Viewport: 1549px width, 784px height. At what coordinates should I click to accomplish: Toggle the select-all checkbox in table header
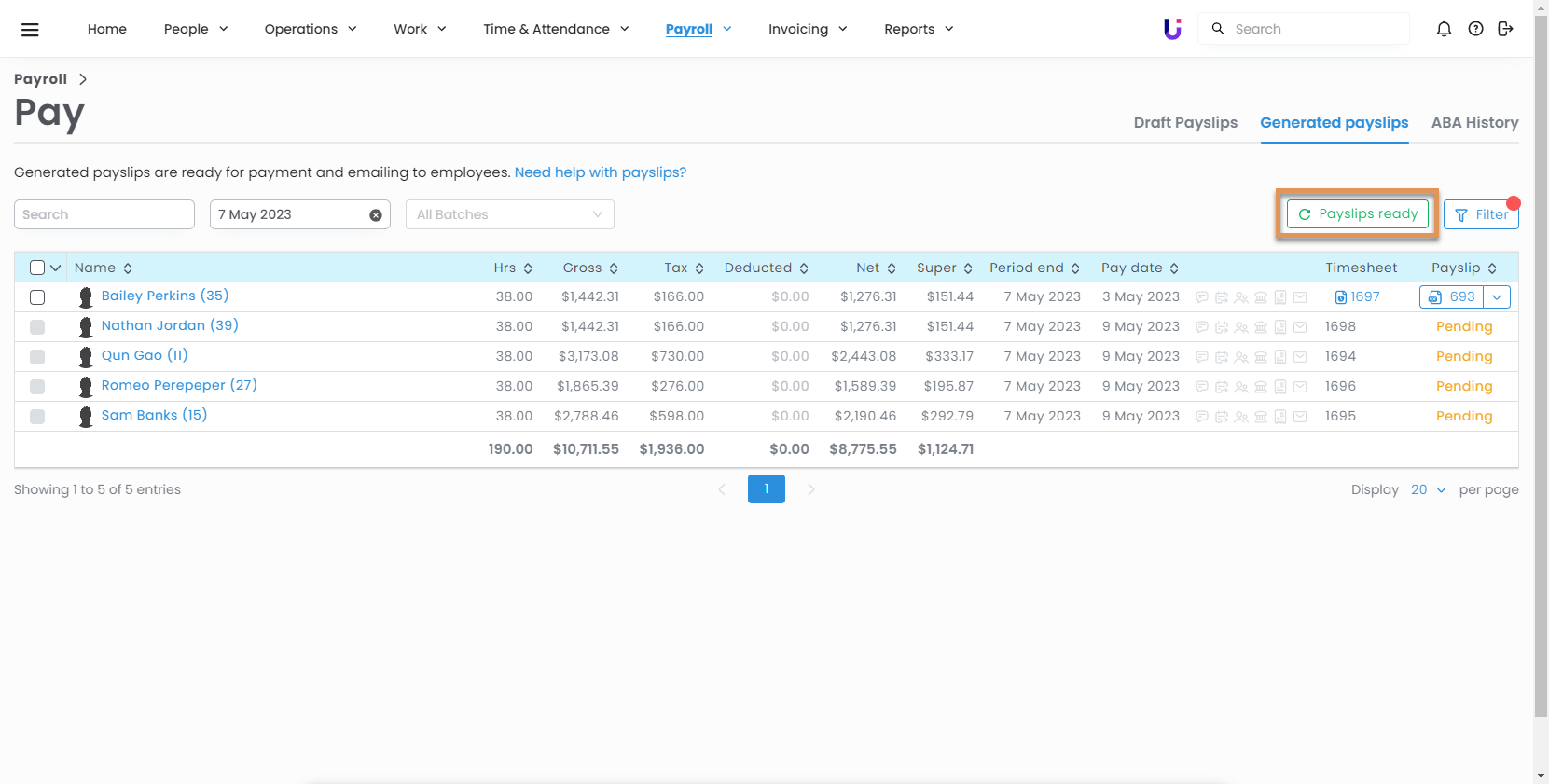coord(37,268)
